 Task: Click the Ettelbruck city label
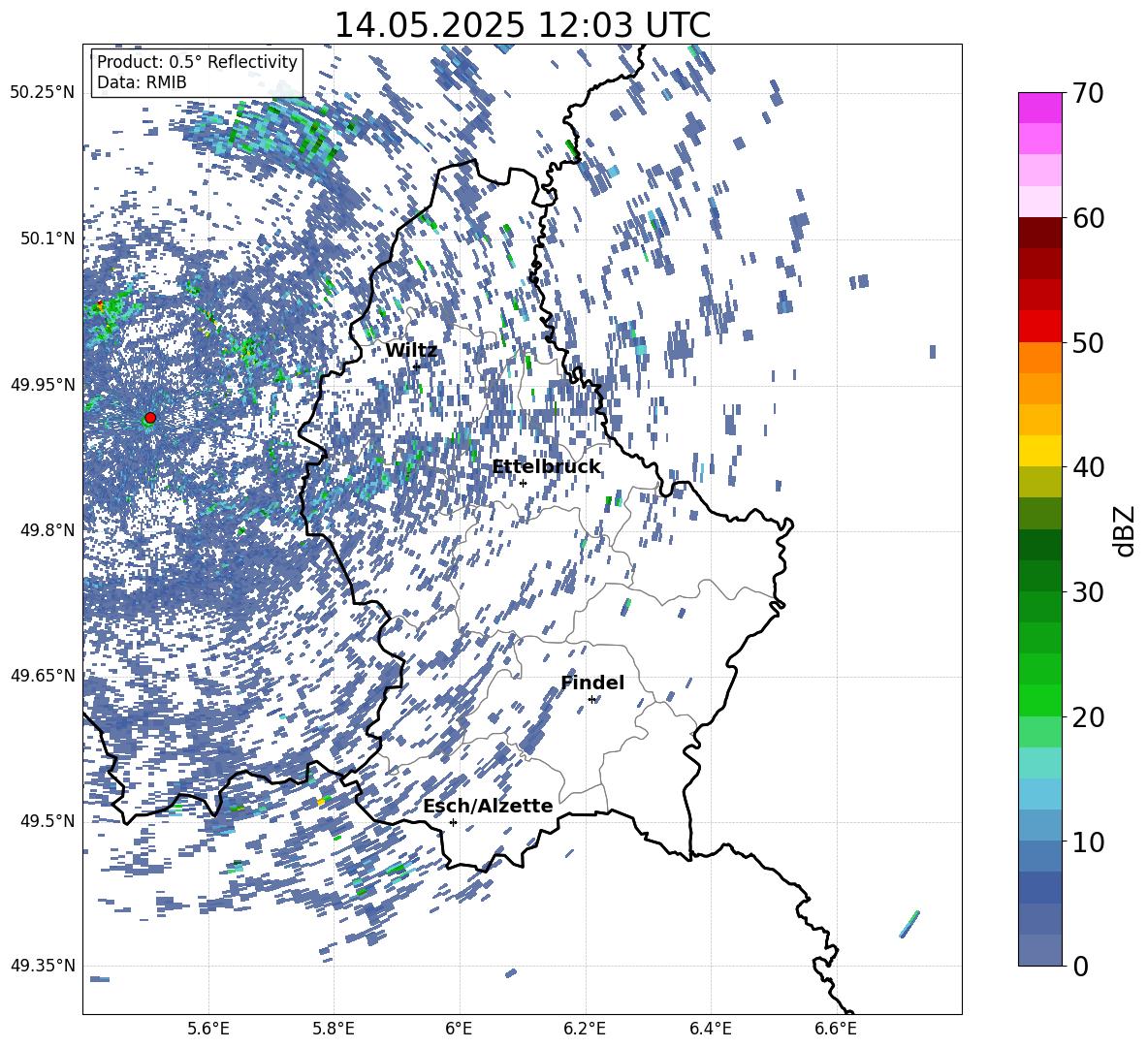click(x=546, y=467)
